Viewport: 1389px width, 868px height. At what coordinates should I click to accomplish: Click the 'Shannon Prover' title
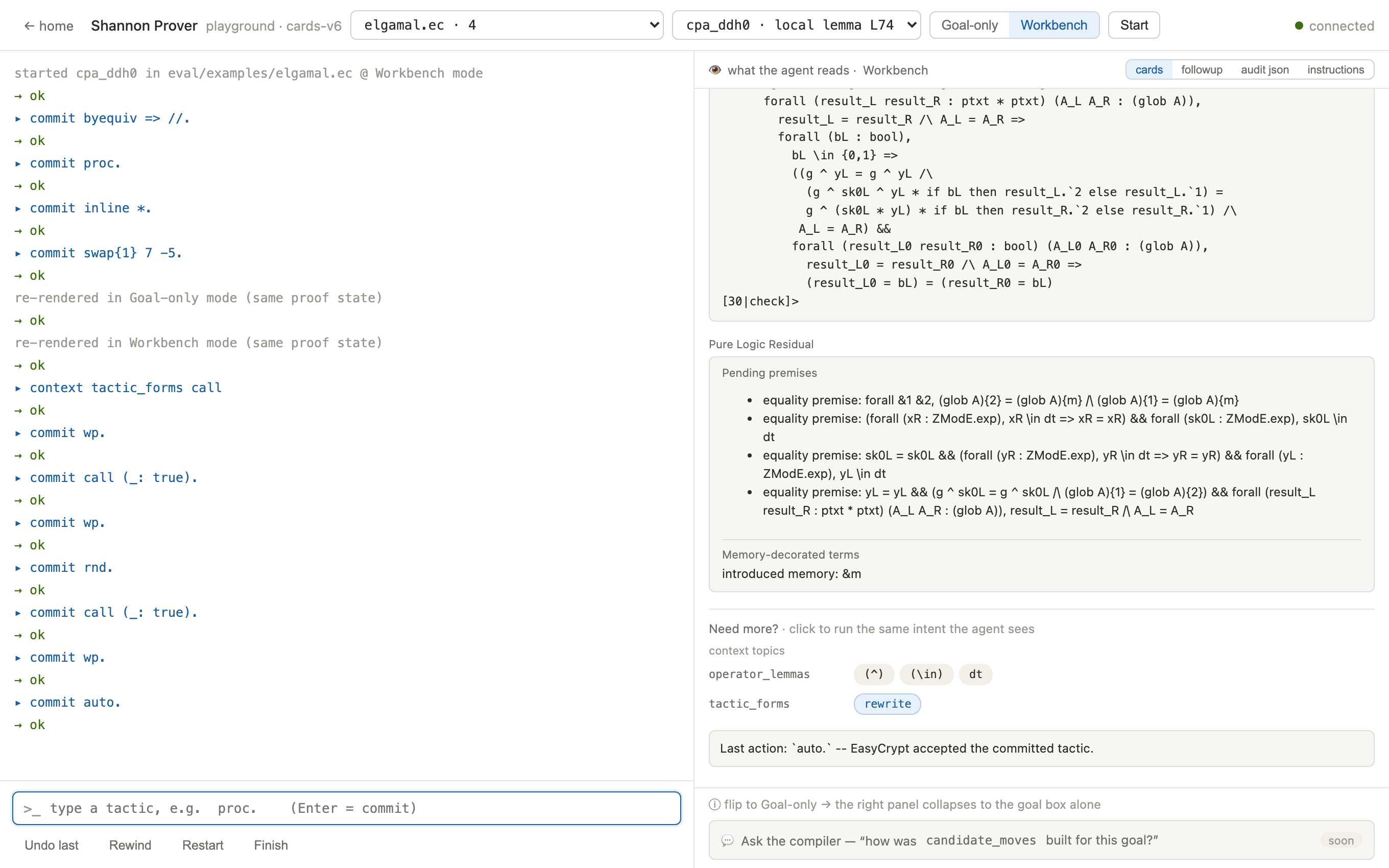(144, 26)
